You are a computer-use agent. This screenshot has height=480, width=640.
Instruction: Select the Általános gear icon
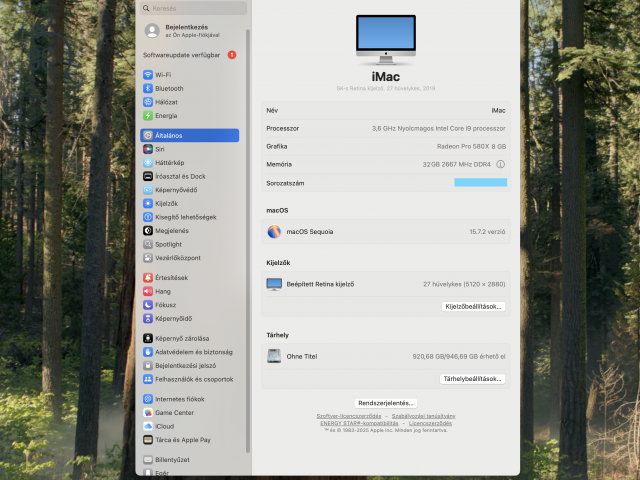coord(148,136)
